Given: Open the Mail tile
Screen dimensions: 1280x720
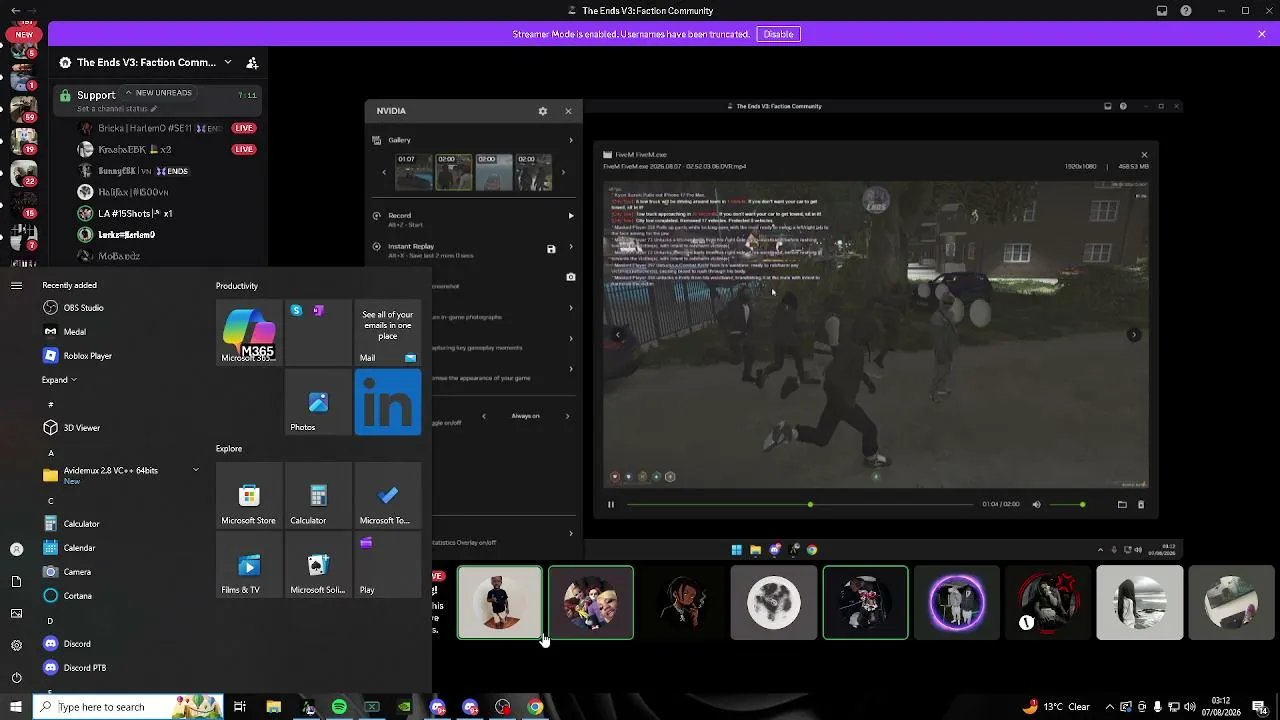Looking at the screenshot, I should click(x=388, y=332).
